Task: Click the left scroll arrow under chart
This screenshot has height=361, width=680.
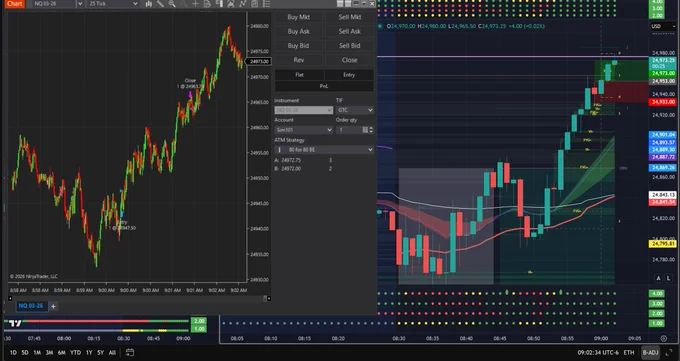Action: pos(10,298)
